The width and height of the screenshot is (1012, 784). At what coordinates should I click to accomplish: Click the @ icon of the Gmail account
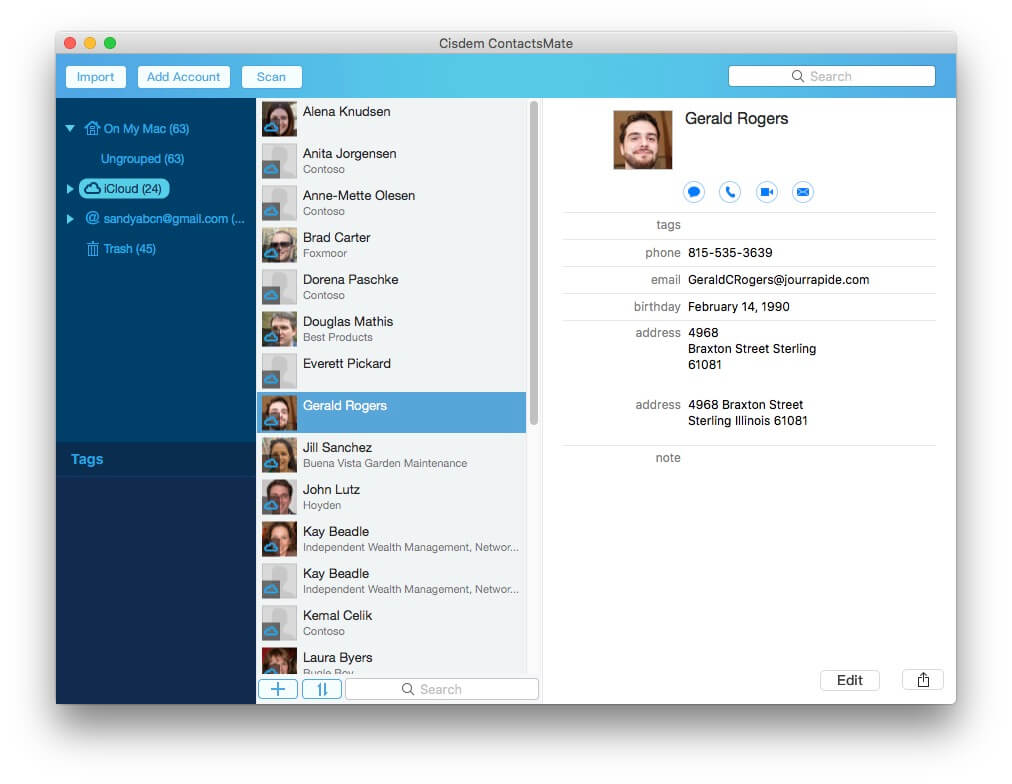92,218
